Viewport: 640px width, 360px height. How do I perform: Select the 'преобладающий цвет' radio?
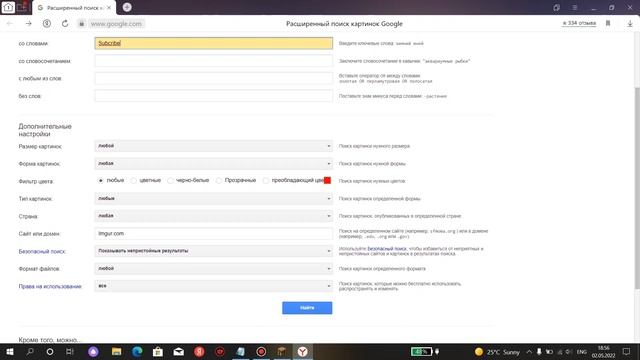pos(266,180)
